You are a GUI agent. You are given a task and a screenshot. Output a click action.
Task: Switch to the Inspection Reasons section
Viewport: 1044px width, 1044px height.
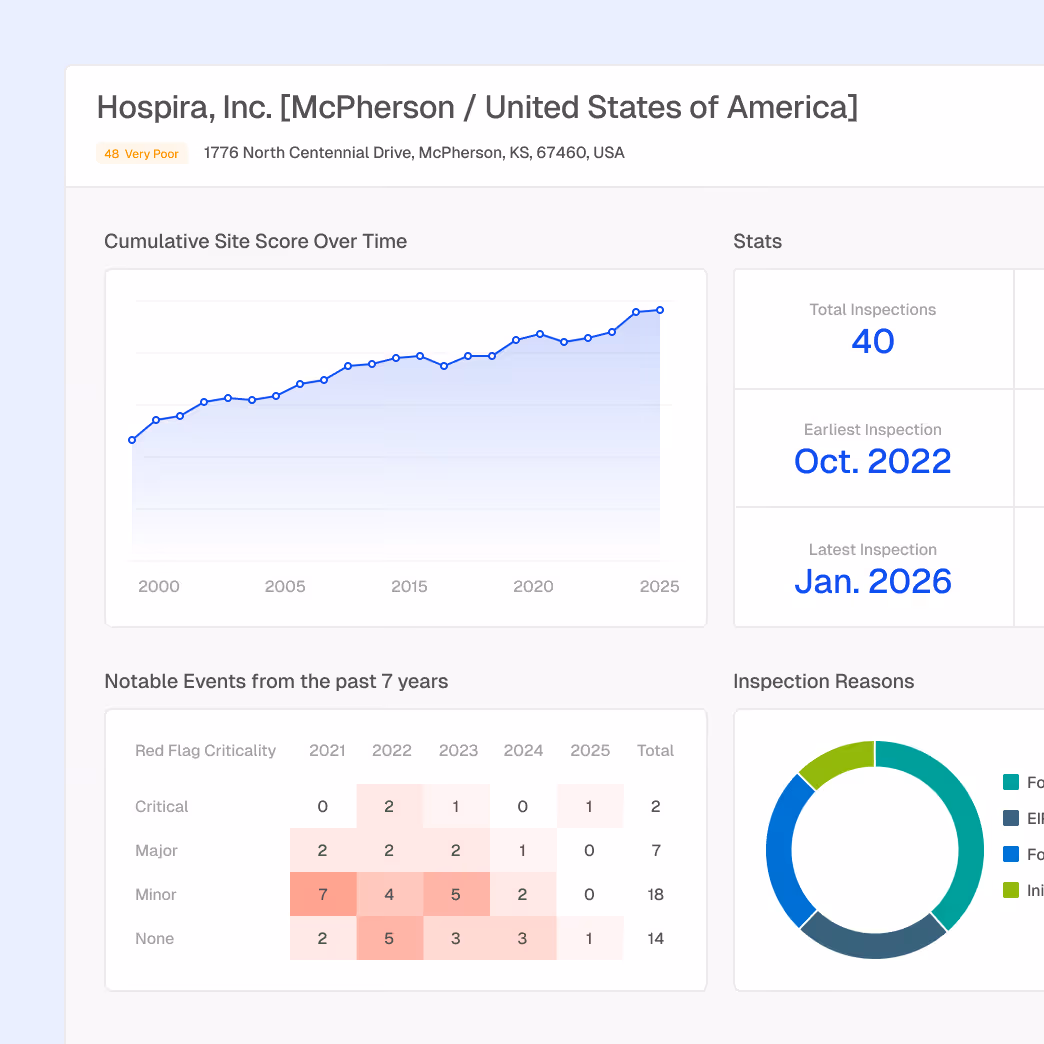pos(823,681)
